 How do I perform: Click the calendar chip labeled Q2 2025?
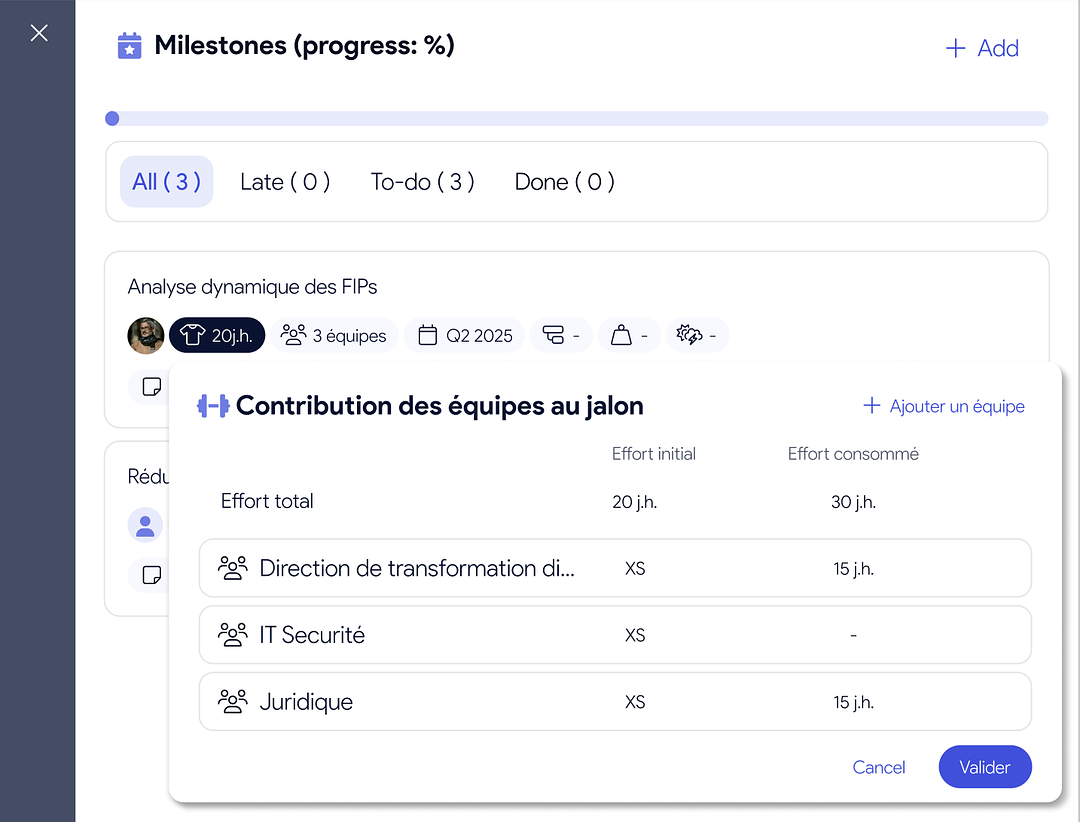coord(463,335)
